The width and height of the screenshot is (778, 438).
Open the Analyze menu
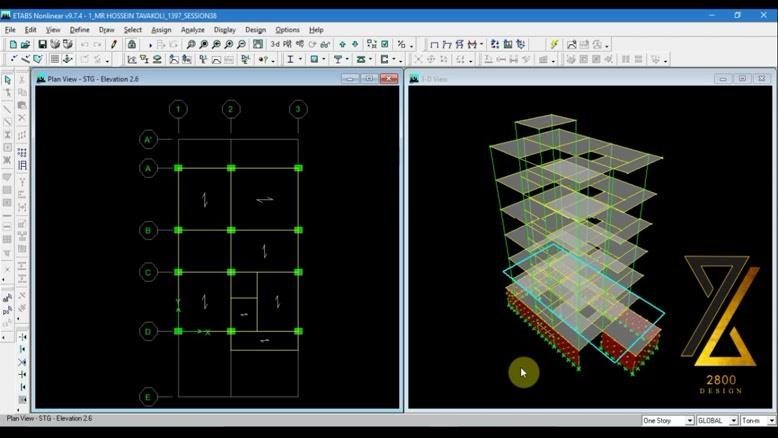pos(192,30)
